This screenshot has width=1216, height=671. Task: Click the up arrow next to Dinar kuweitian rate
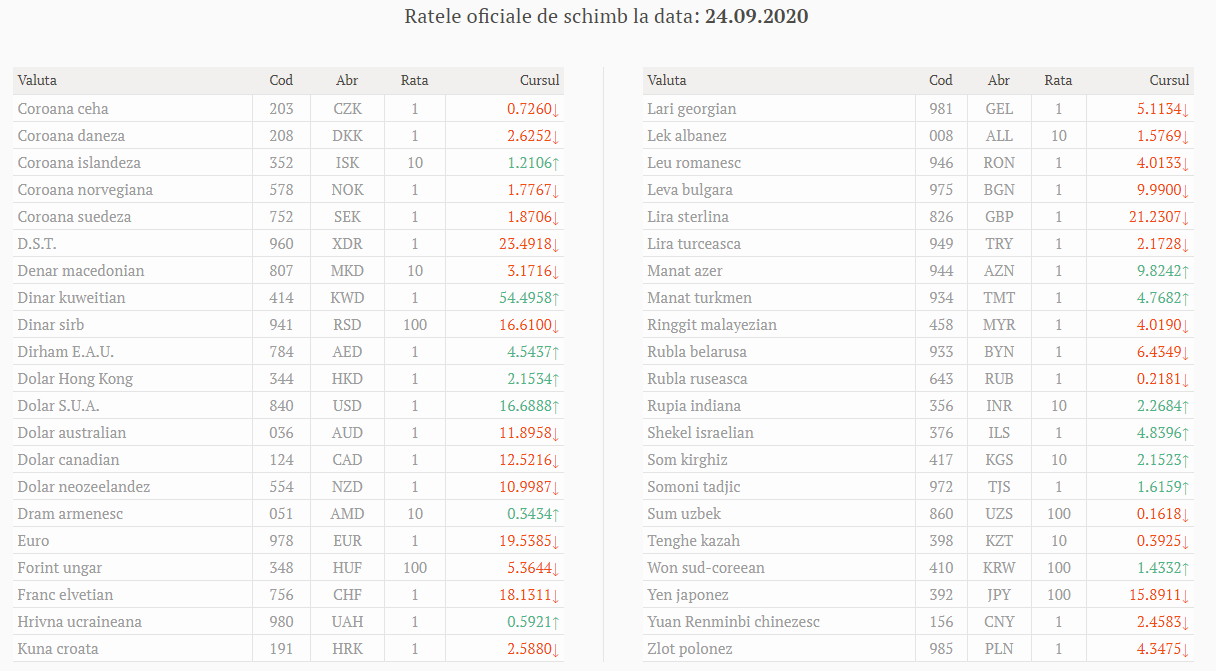(x=556, y=298)
